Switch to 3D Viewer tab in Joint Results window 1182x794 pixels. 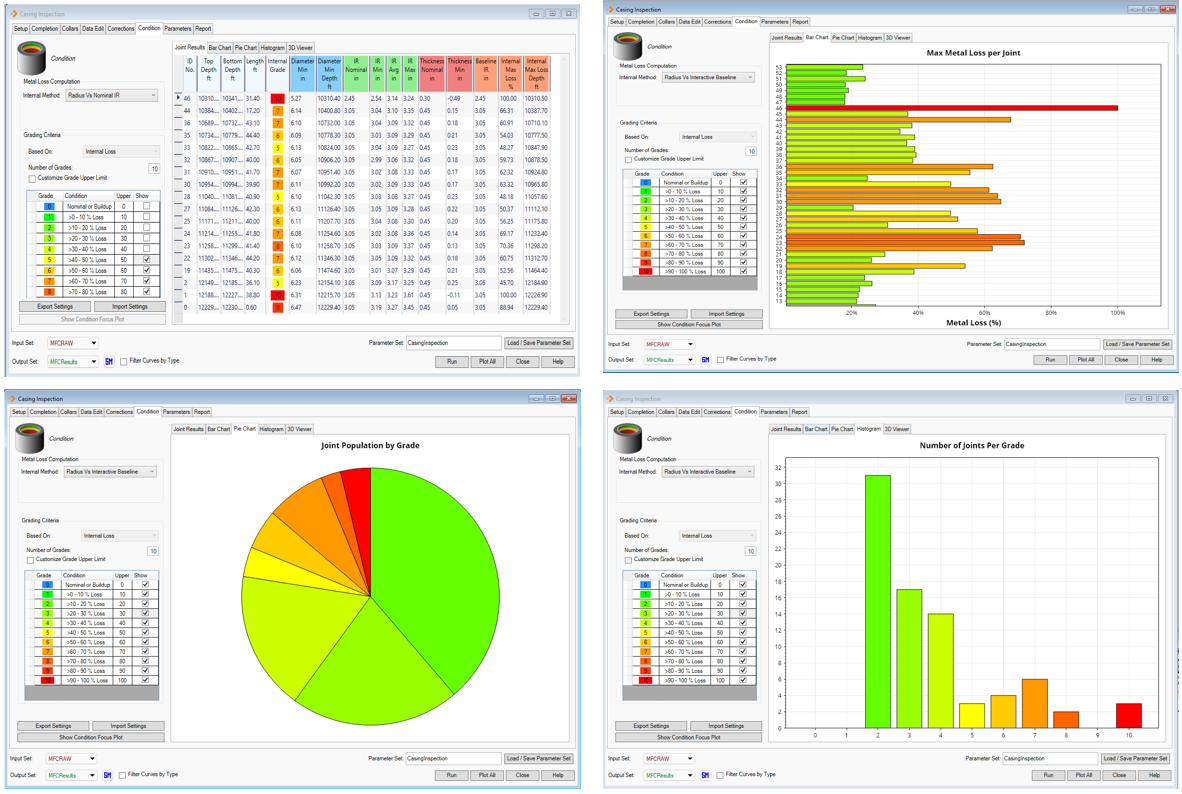[300, 48]
